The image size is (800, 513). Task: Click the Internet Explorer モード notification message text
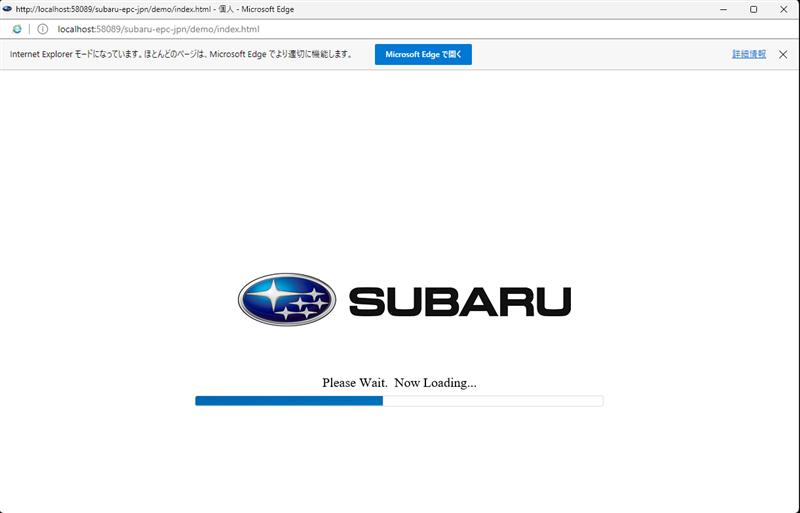(182, 54)
